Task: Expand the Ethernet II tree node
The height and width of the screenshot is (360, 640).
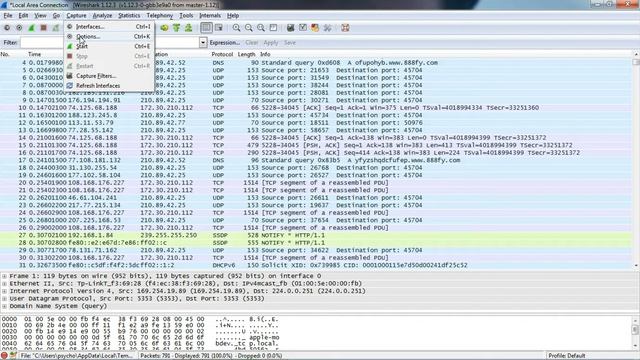Action: (x=4, y=283)
